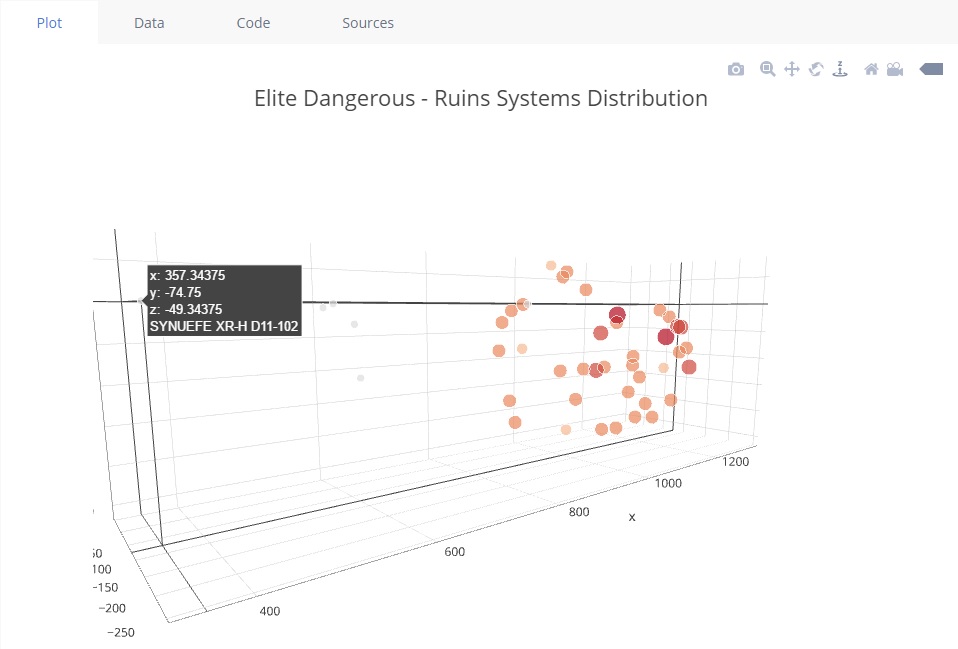This screenshot has width=958, height=649.
Task: Activate the orbital rotation tool
Action: (816, 69)
